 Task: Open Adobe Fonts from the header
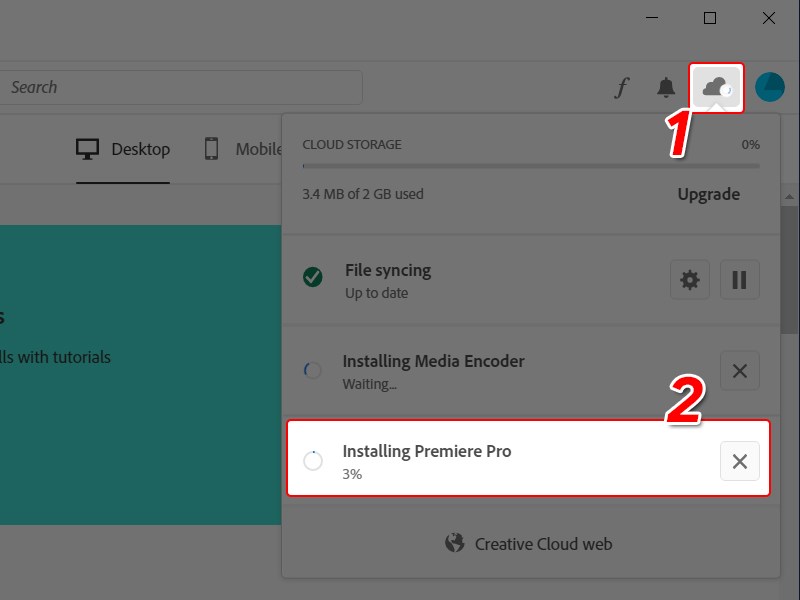point(622,88)
